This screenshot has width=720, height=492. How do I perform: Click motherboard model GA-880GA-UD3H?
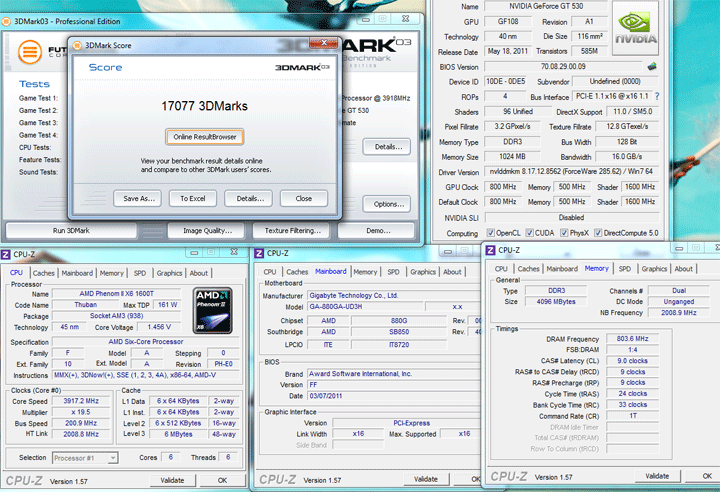pos(365,306)
